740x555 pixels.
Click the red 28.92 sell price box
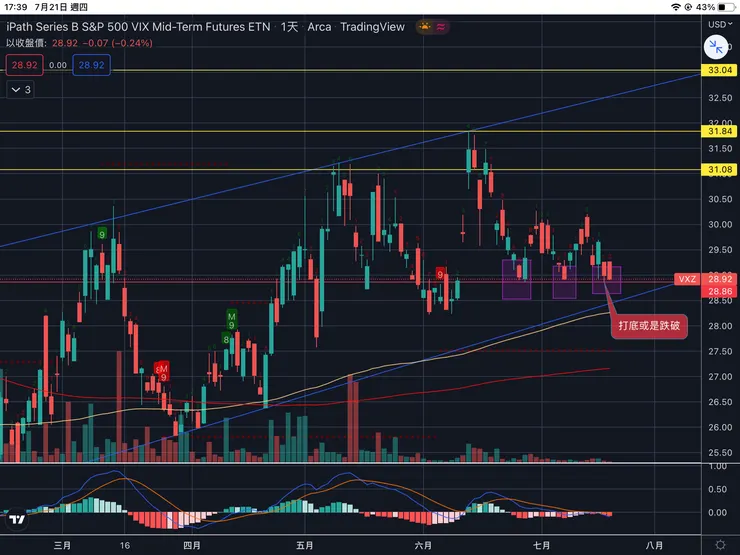(25, 65)
